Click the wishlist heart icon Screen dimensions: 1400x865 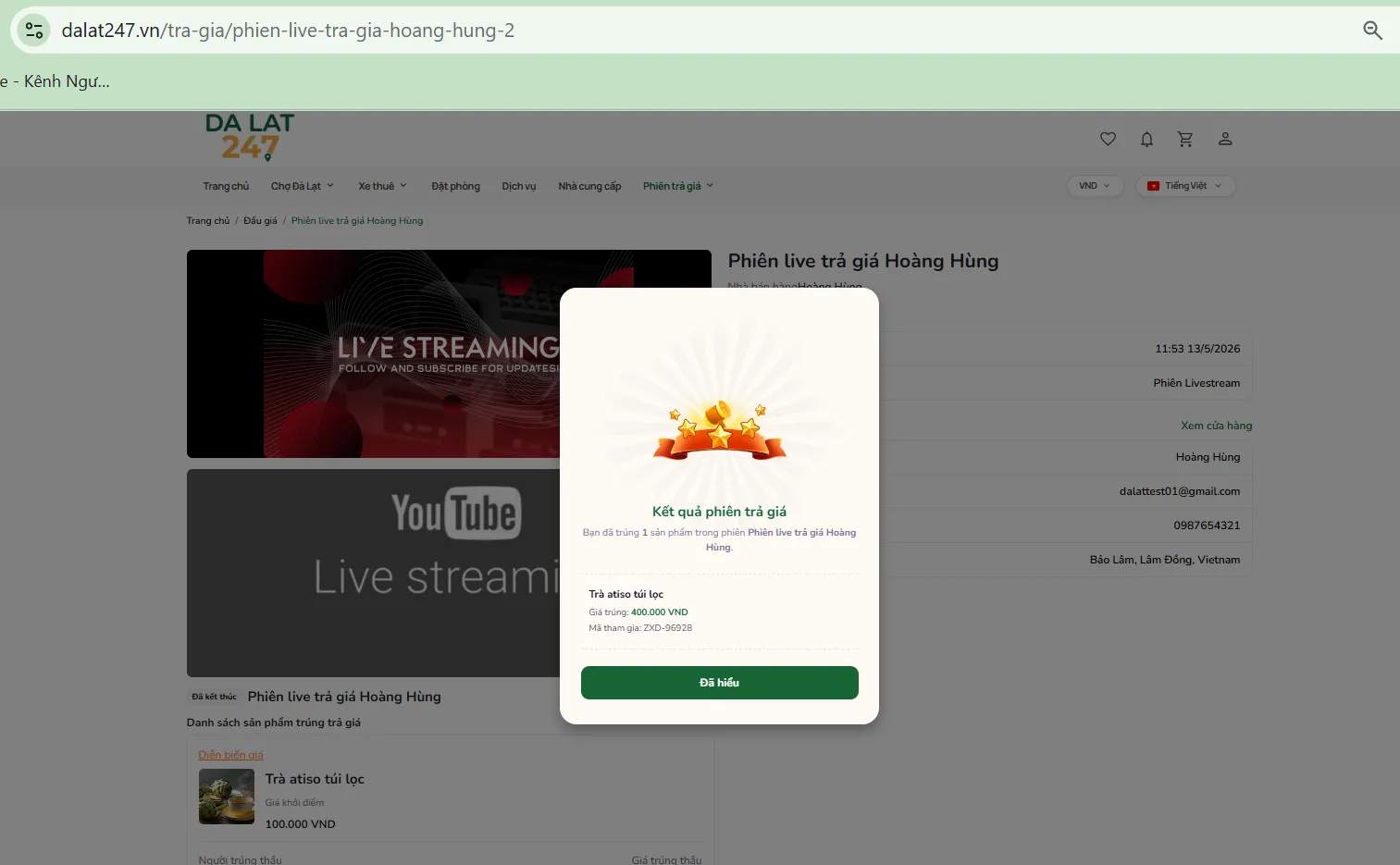pyautogui.click(x=1108, y=139)
